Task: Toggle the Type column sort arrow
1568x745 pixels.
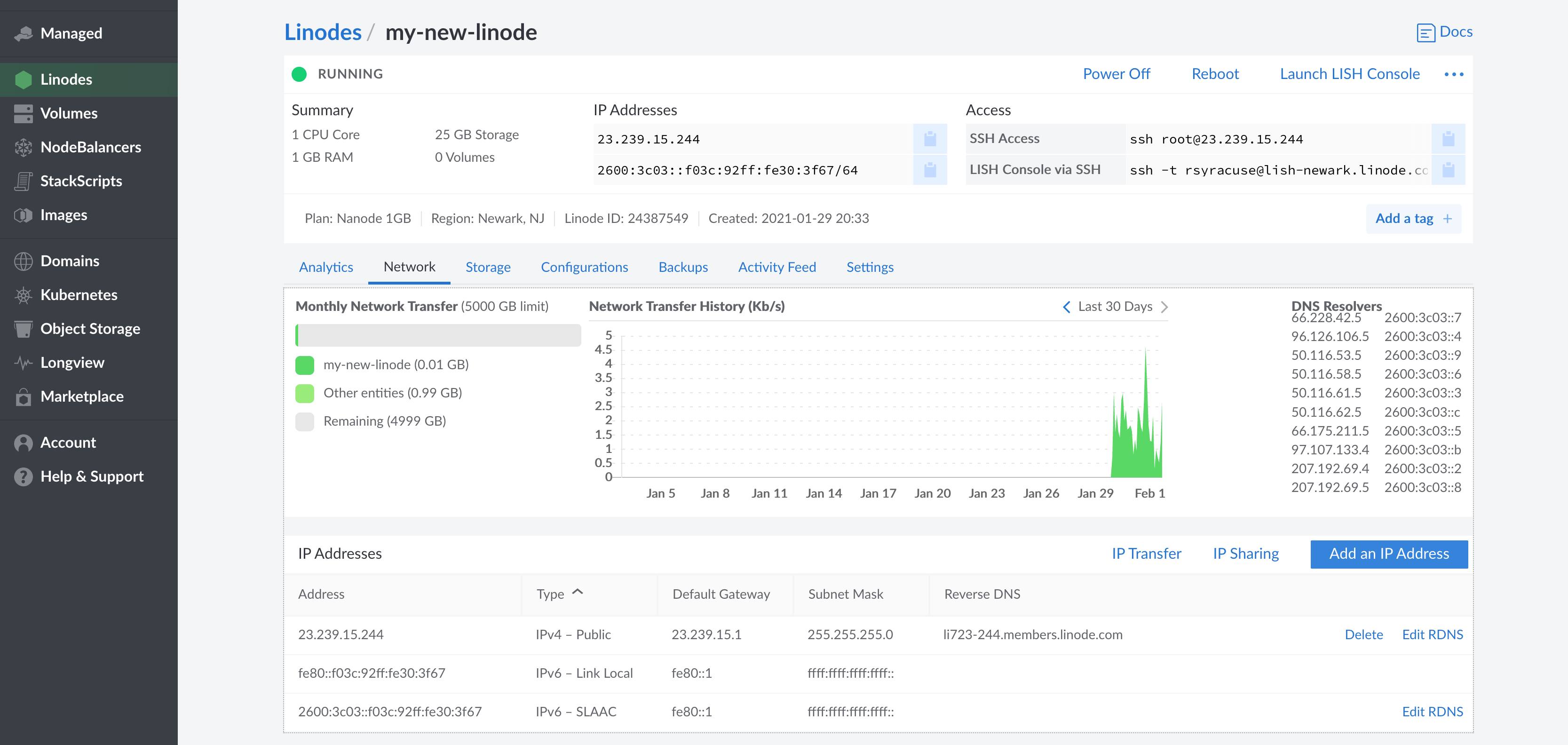Action: [x=577, y=592]
